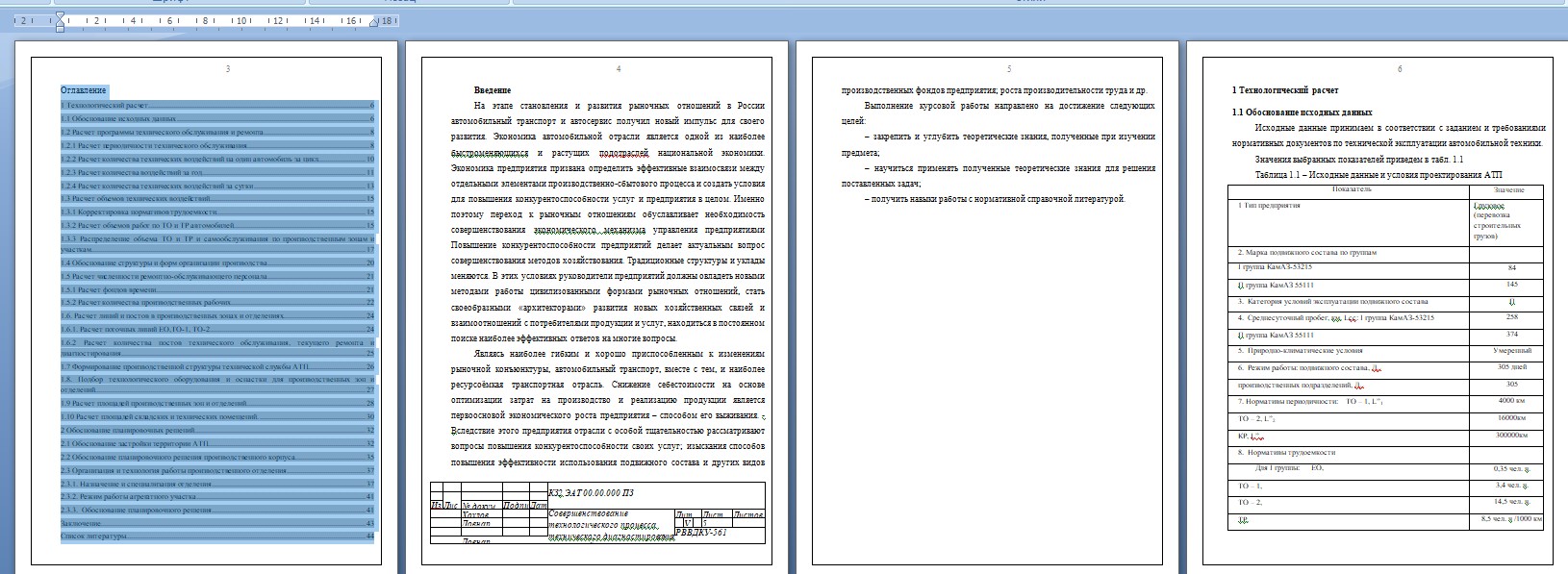Viewport: 1568px width, 574px height.
Task: Go to contents entry 2.1 Обоснование застройки территории
Action: pos(135,444)
